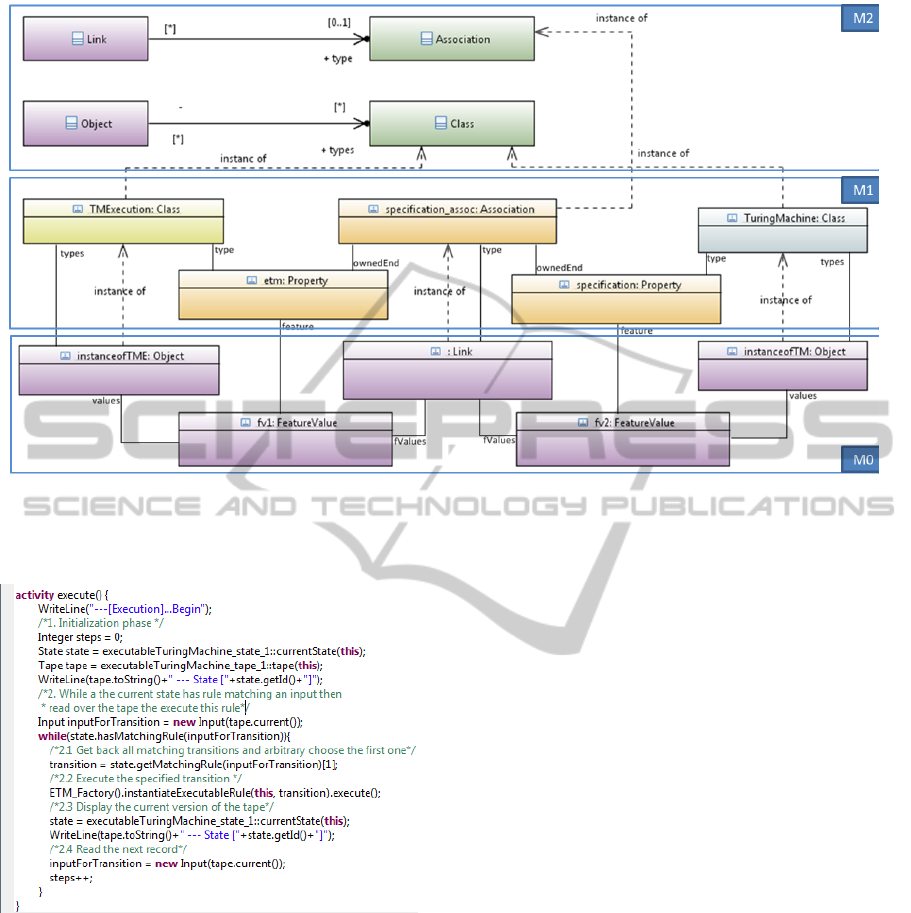Screen dimensions: 911x913
Task: Select the icon of the green Class node
Action: coord(441,124)
